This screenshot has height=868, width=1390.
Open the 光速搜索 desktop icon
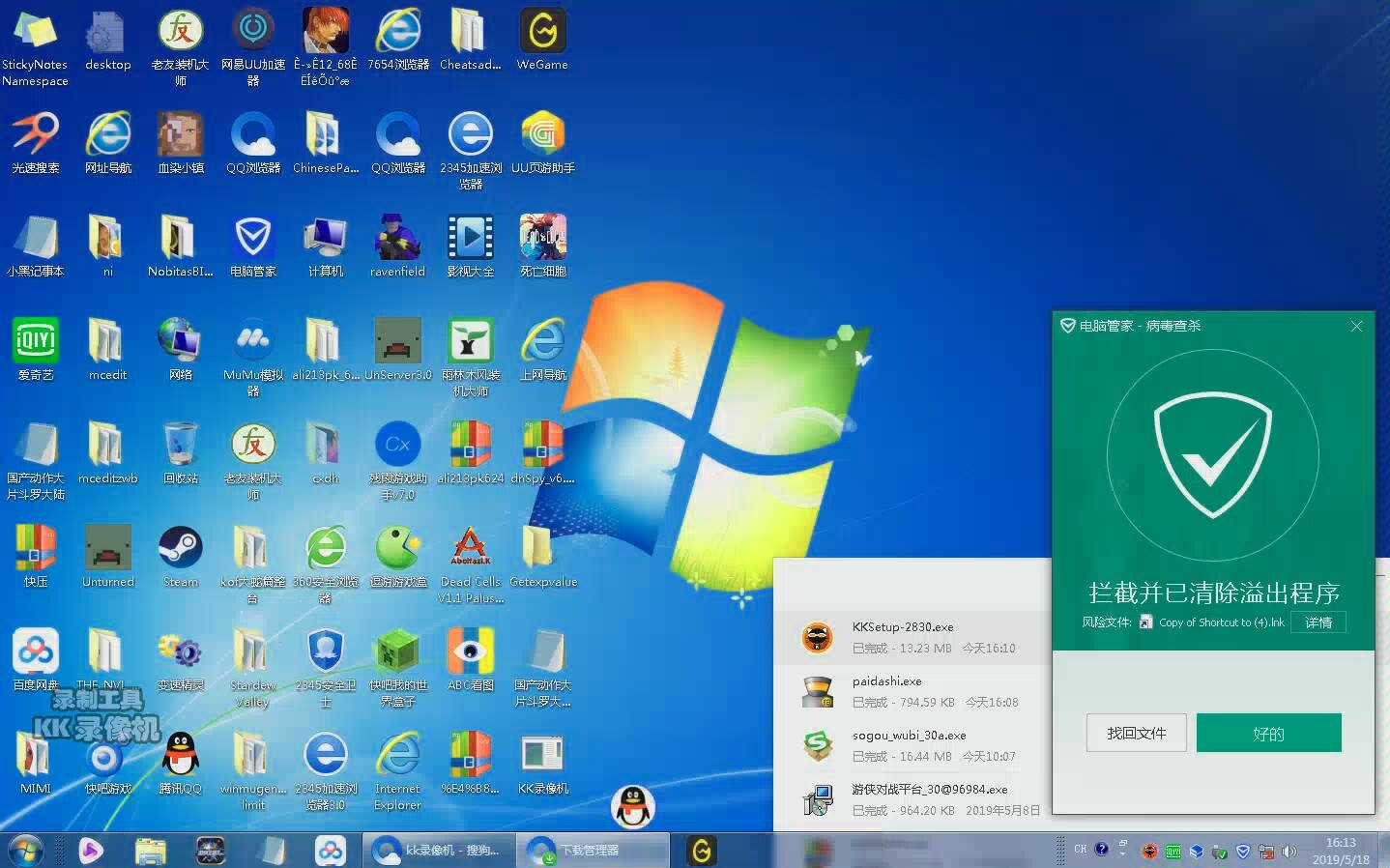pyautogui.click(x=36, y=142)
